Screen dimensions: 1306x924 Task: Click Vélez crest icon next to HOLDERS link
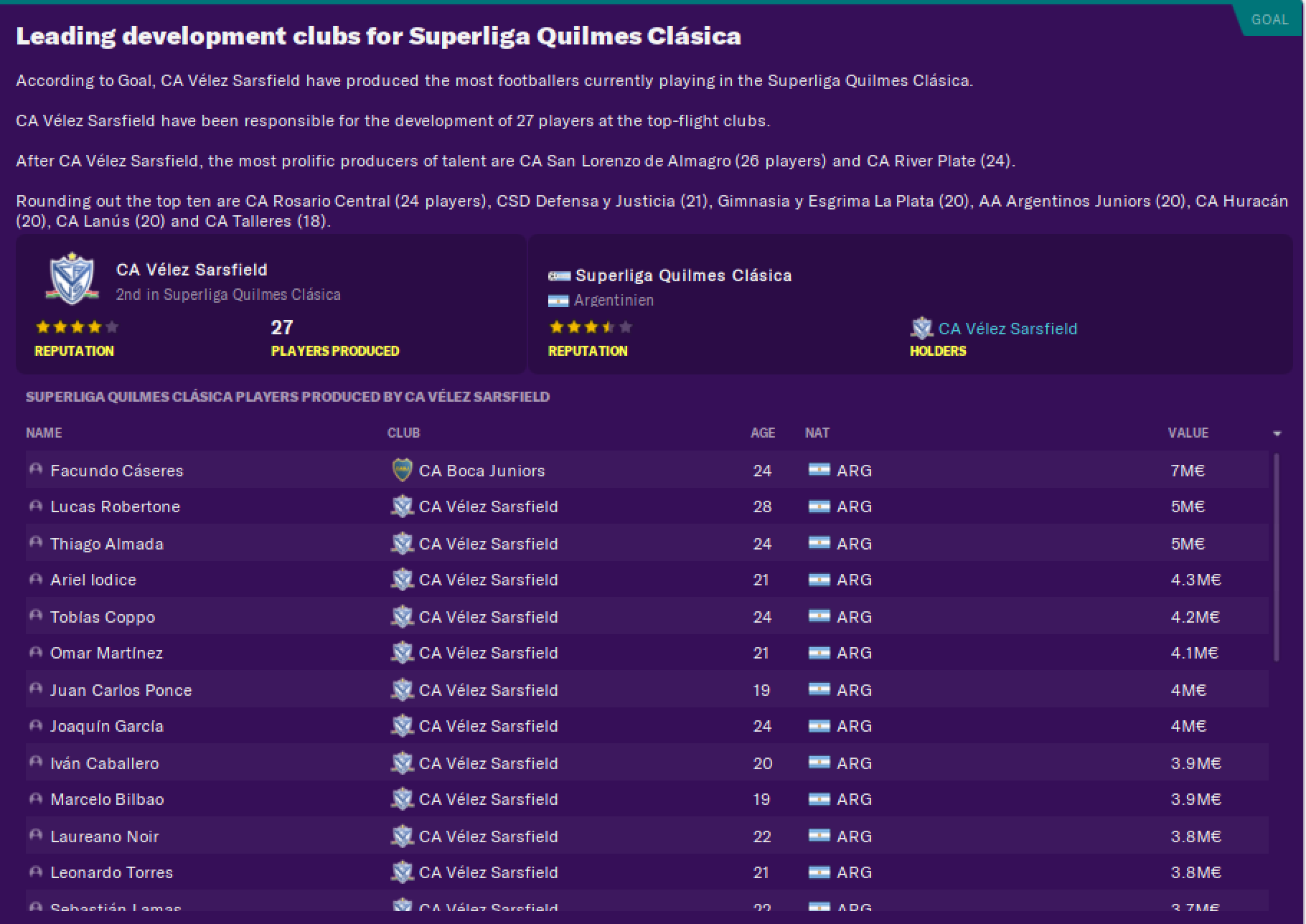(x=921, y=329)
